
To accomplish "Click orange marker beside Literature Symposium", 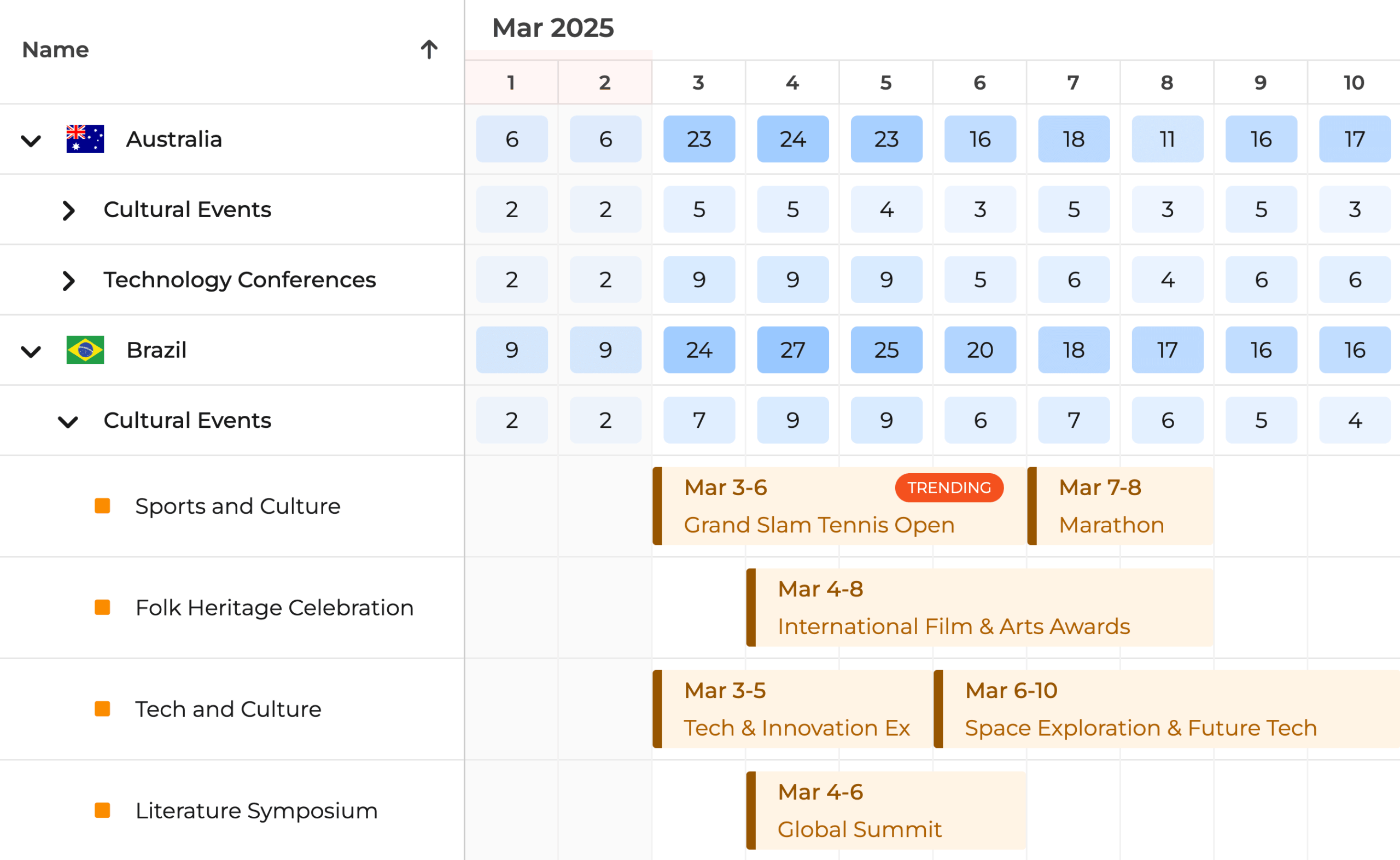I will 102,810.
